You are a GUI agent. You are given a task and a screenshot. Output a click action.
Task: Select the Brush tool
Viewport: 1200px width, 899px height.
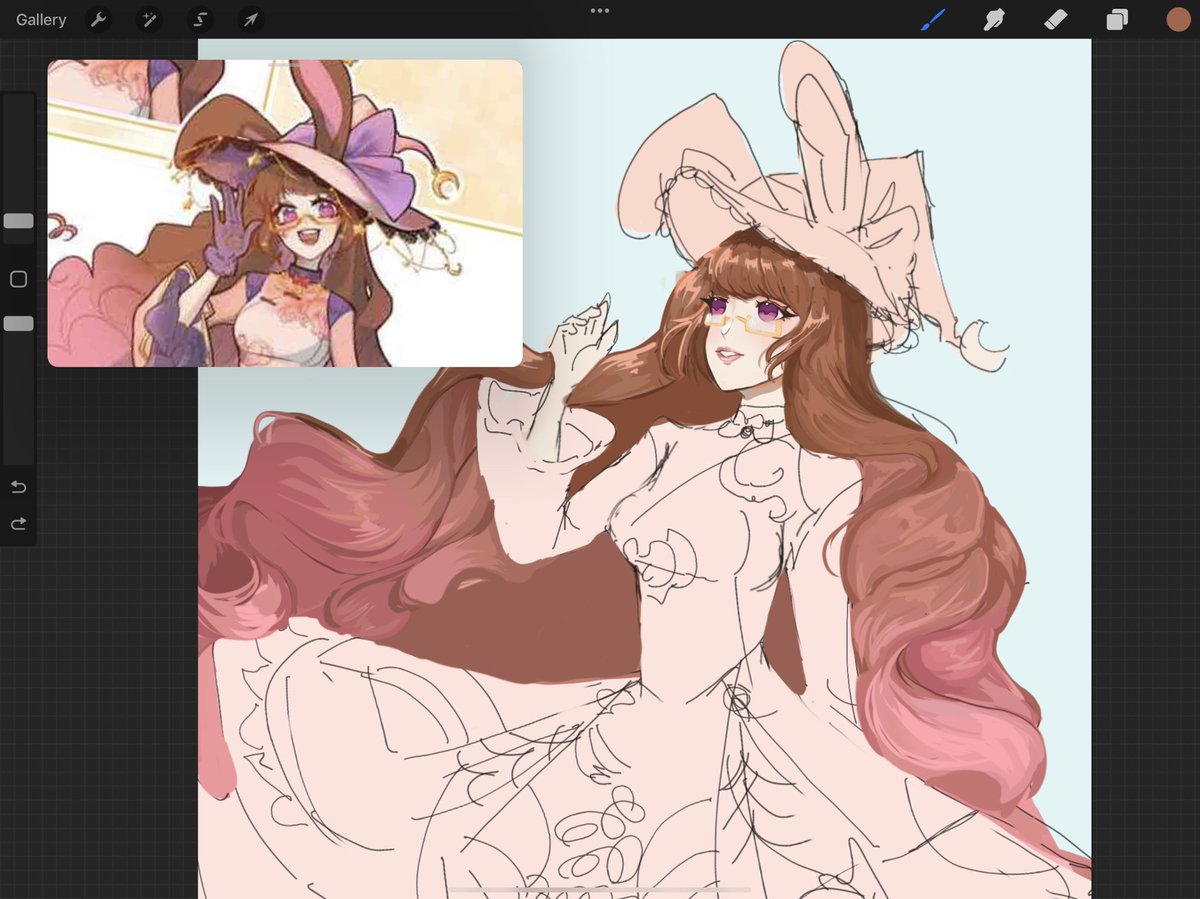932,19
